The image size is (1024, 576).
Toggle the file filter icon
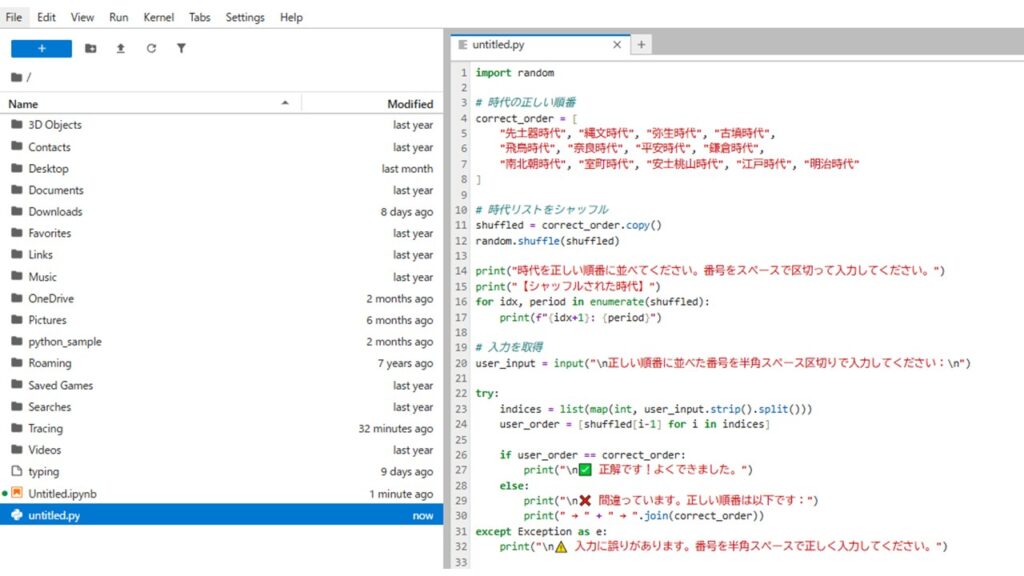click(x=181, y=48)
